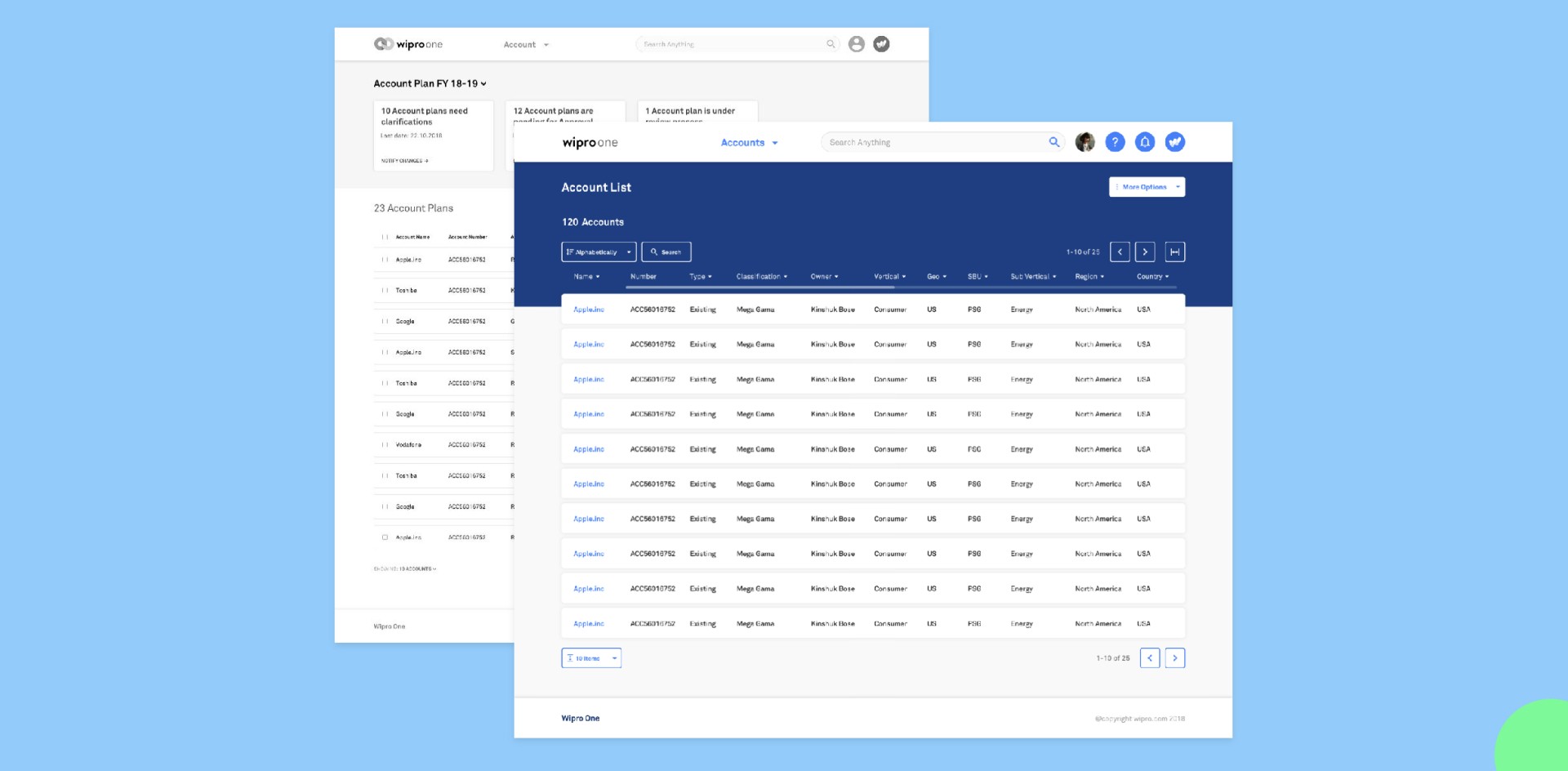Click the Search Anything field in Account Plan window
This screenshot has width=1568, height=771.
pos(737,44)
